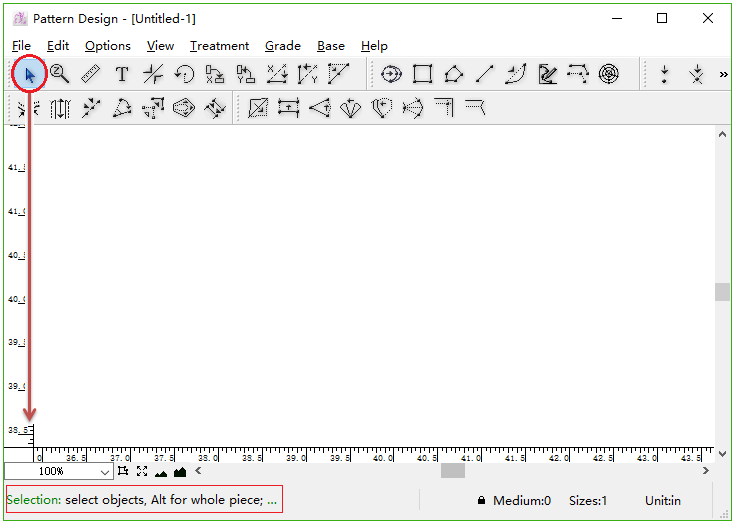This screenshot has height=526, width=735.
Task: Click the scroll right arrow button
Action: pos(706,470)
